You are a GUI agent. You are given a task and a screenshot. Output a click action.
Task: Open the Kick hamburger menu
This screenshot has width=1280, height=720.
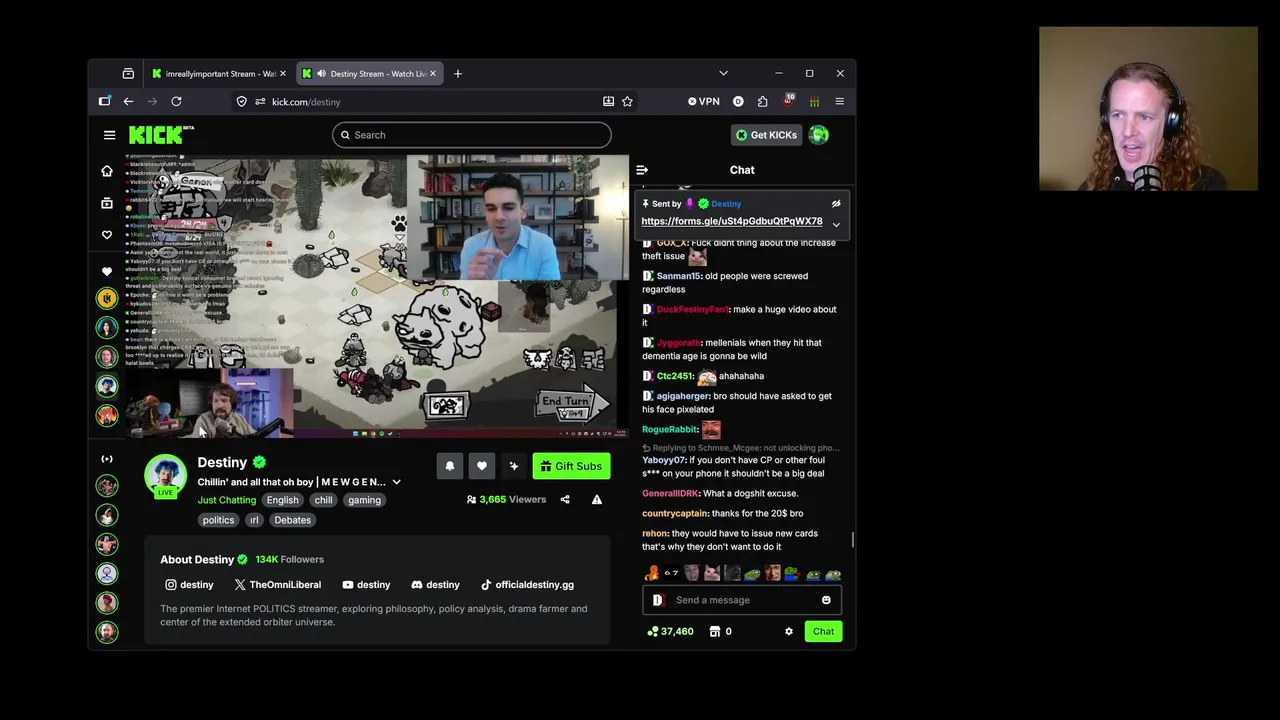point(109,135)
